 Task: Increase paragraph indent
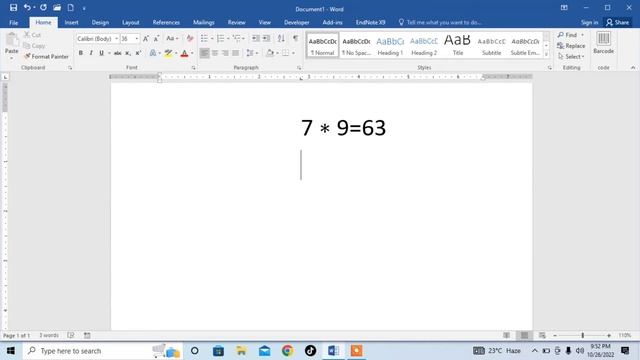(266, 38)
